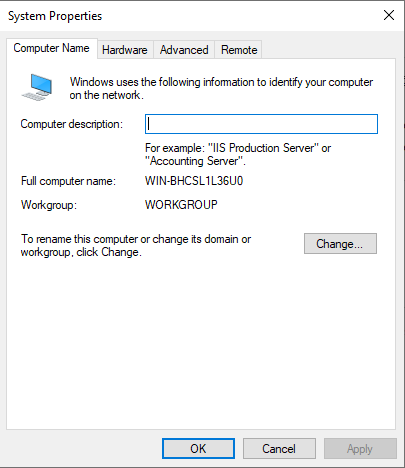The image size is (405, 468).
Task: Confirm with the OK button
Action: point(198,449)
